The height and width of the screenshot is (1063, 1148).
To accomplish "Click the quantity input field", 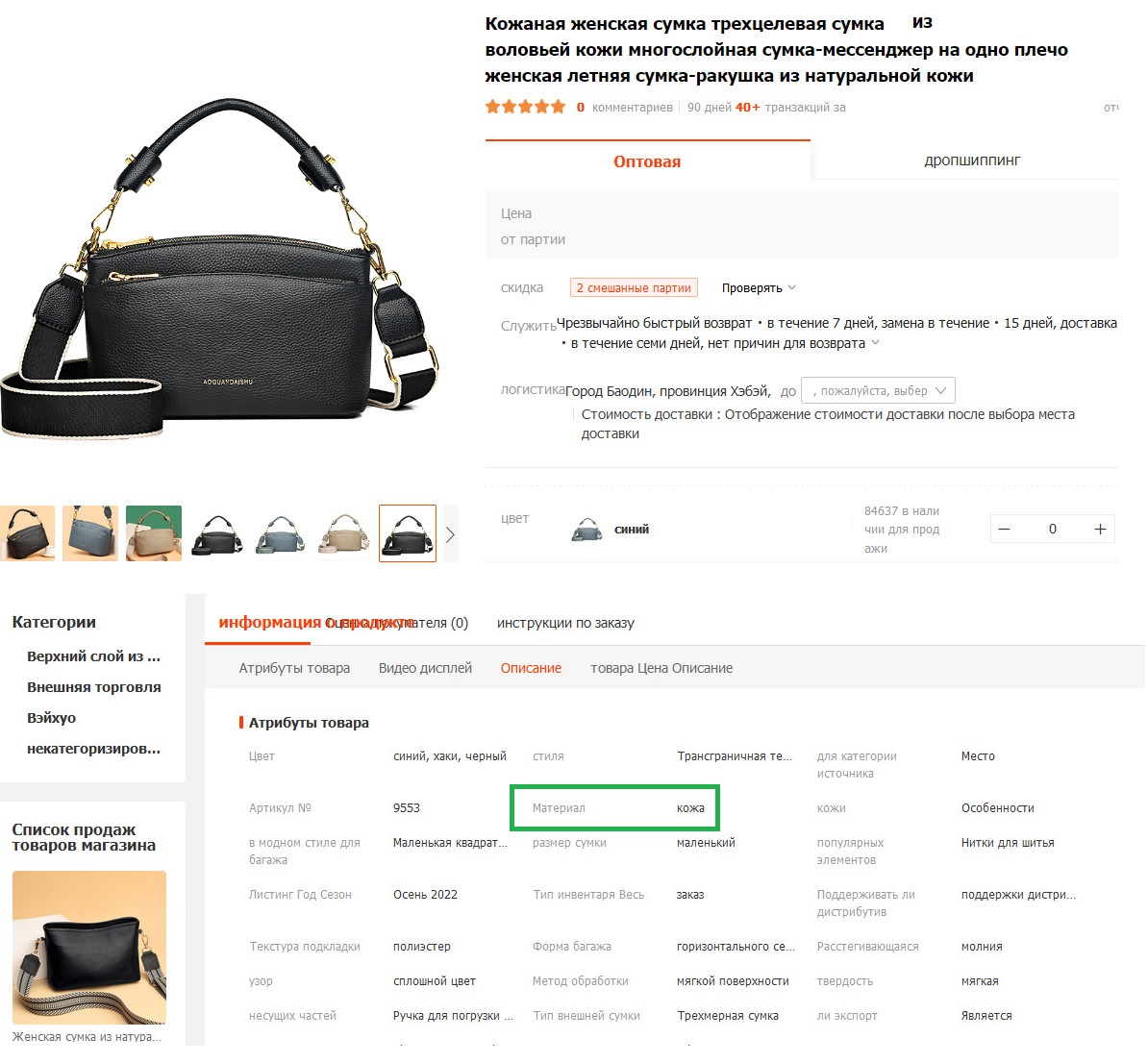I will (1052, 530).
